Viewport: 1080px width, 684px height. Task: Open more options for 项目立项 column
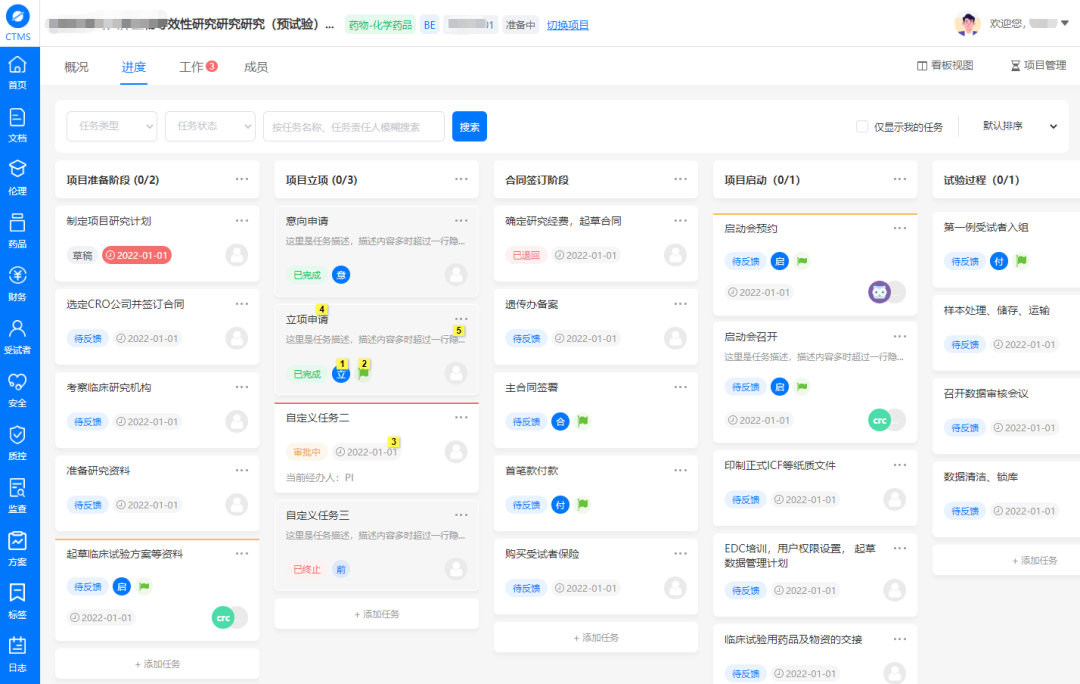point(461,179)
